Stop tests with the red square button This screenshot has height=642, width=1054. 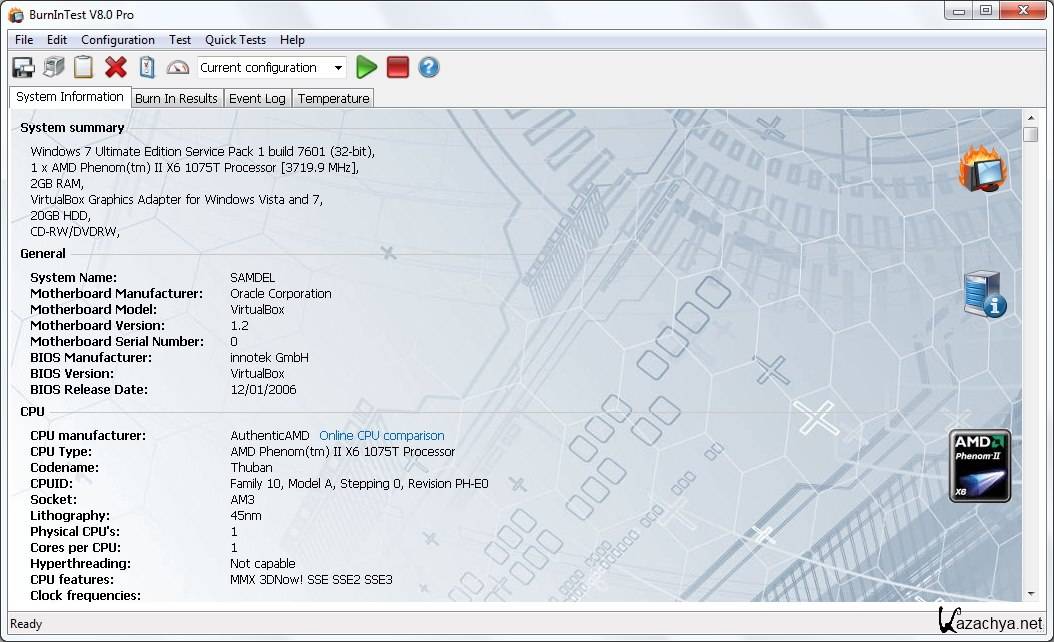398,68
